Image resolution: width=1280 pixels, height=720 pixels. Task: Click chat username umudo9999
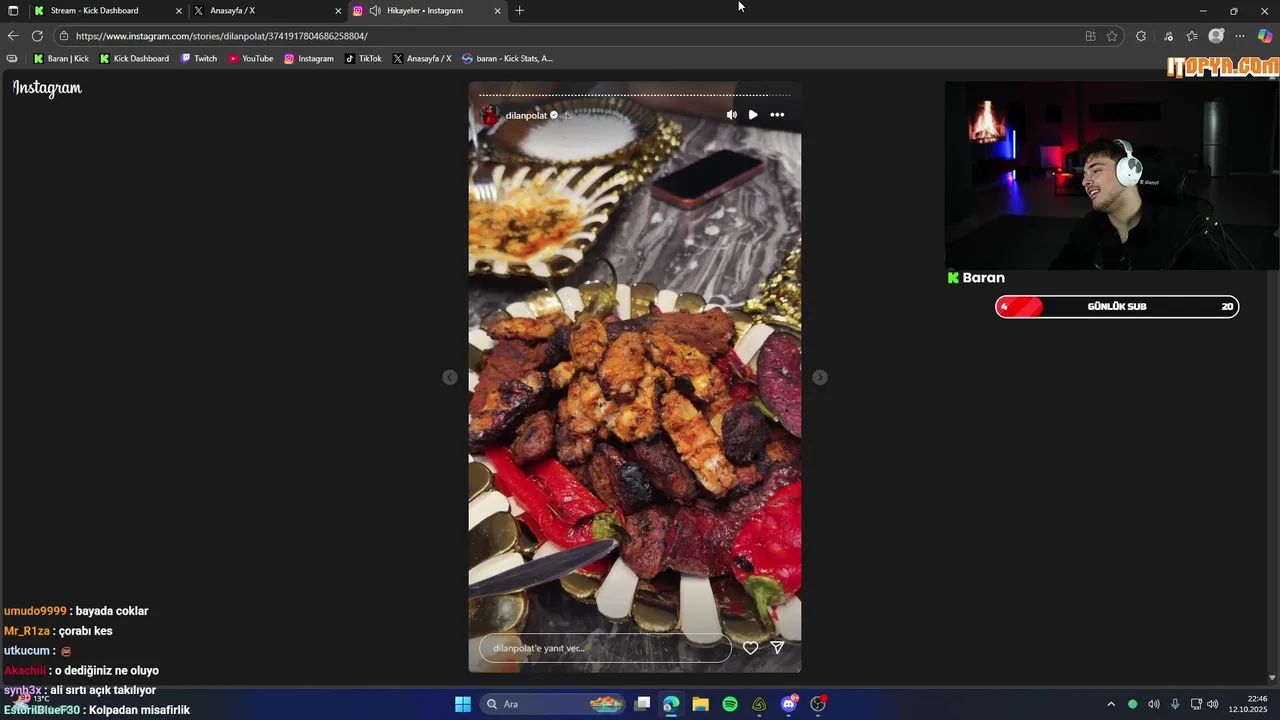click(x=35, y=611)
